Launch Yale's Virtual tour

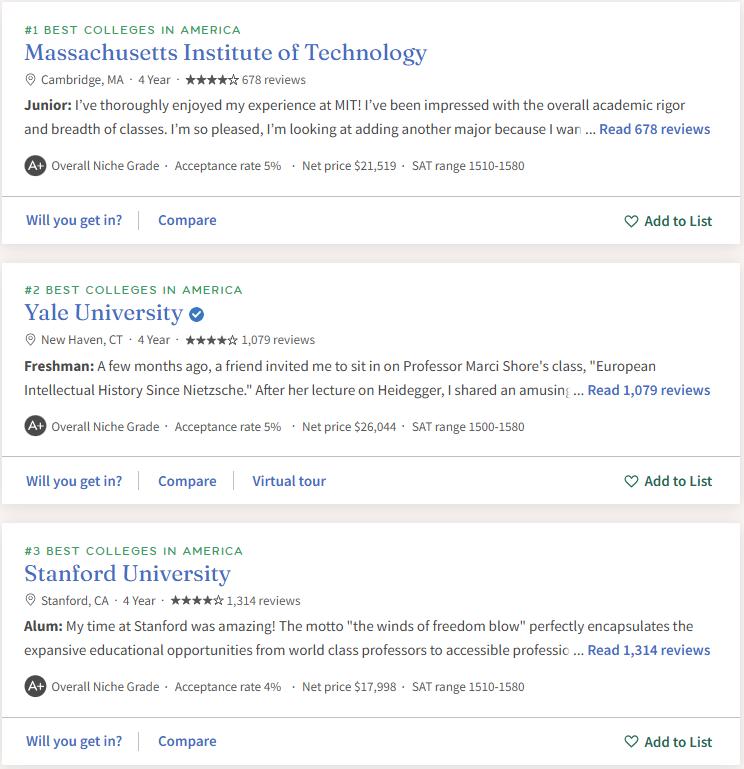(289, 481)
